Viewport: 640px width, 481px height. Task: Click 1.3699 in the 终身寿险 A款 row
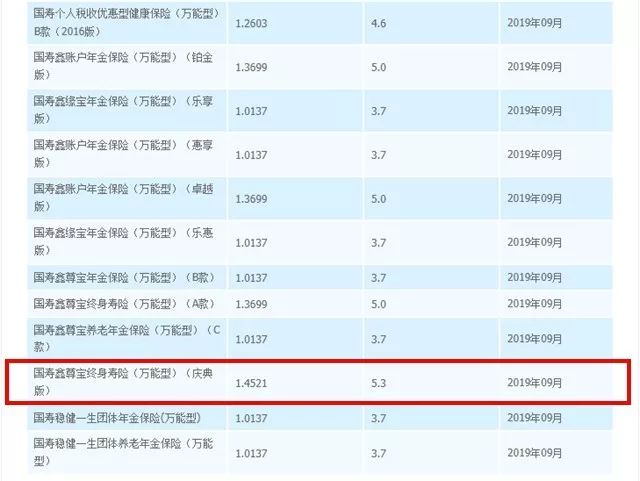[251, 304]
